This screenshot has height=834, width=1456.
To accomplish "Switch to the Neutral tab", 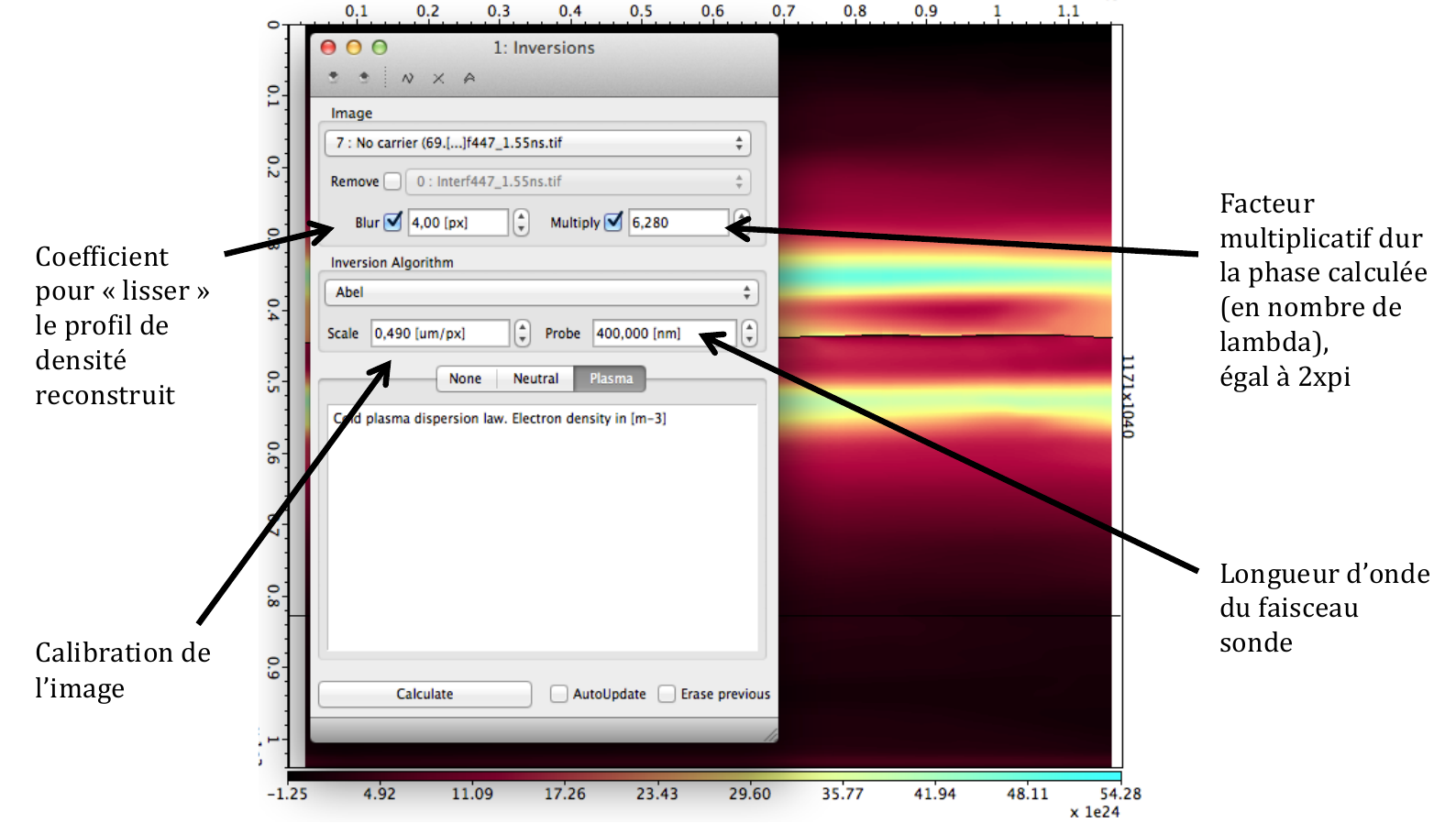I will coord(535,379).
